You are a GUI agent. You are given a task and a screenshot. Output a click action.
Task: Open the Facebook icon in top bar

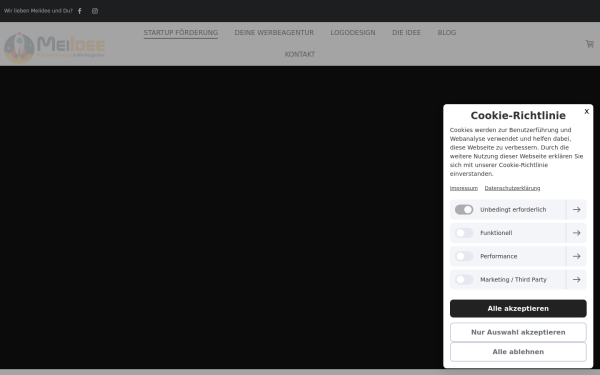click(x=80, y=11)
